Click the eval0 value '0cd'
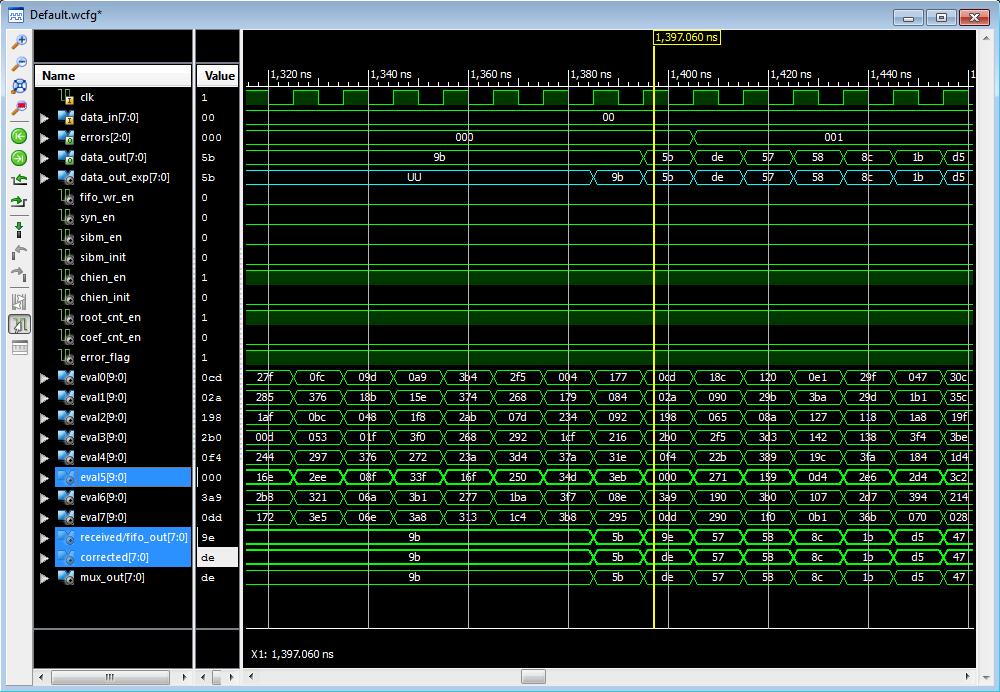Screen dimensions: 1000x692 point(212,378)
